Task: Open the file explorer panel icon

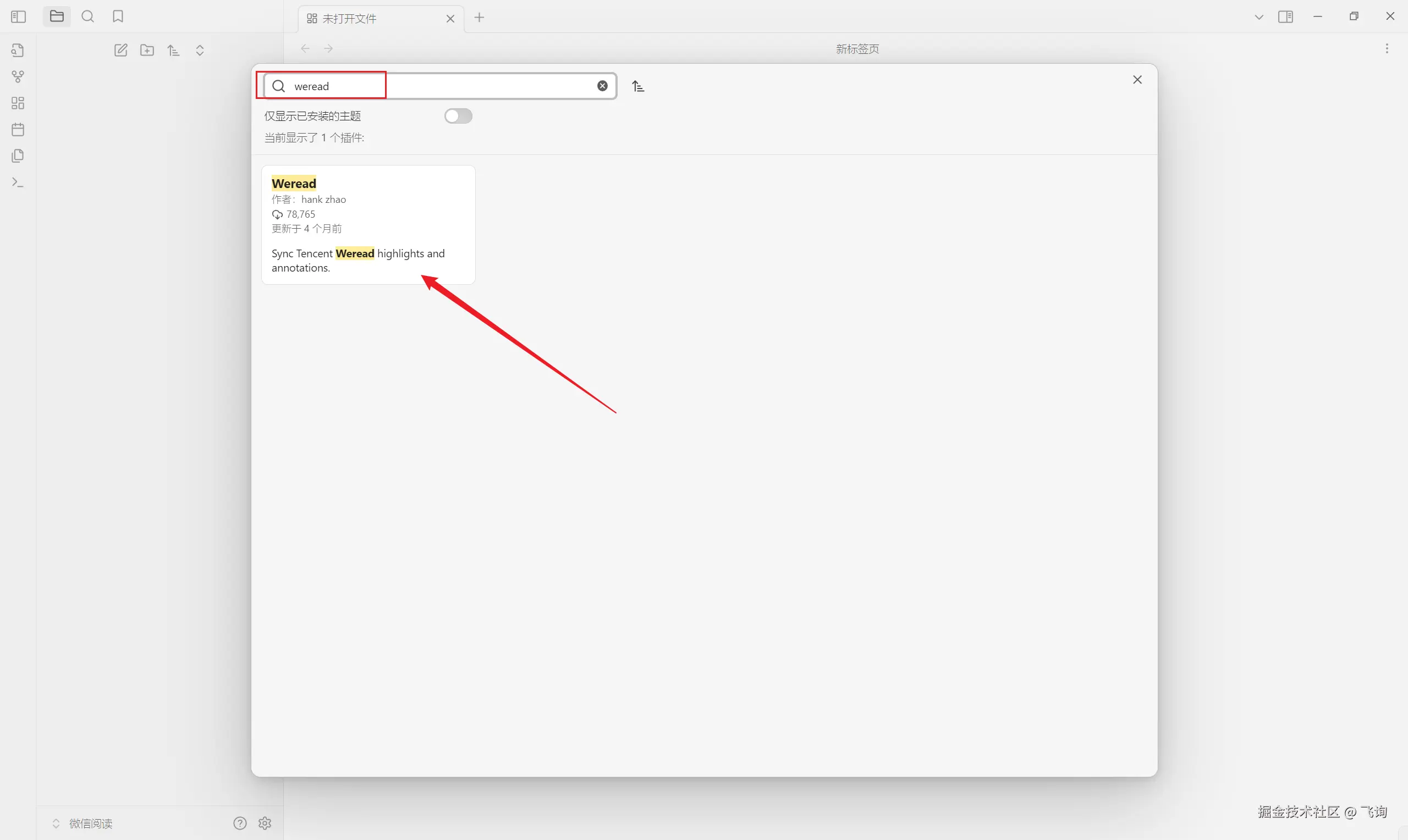Action: click(57, 16)
